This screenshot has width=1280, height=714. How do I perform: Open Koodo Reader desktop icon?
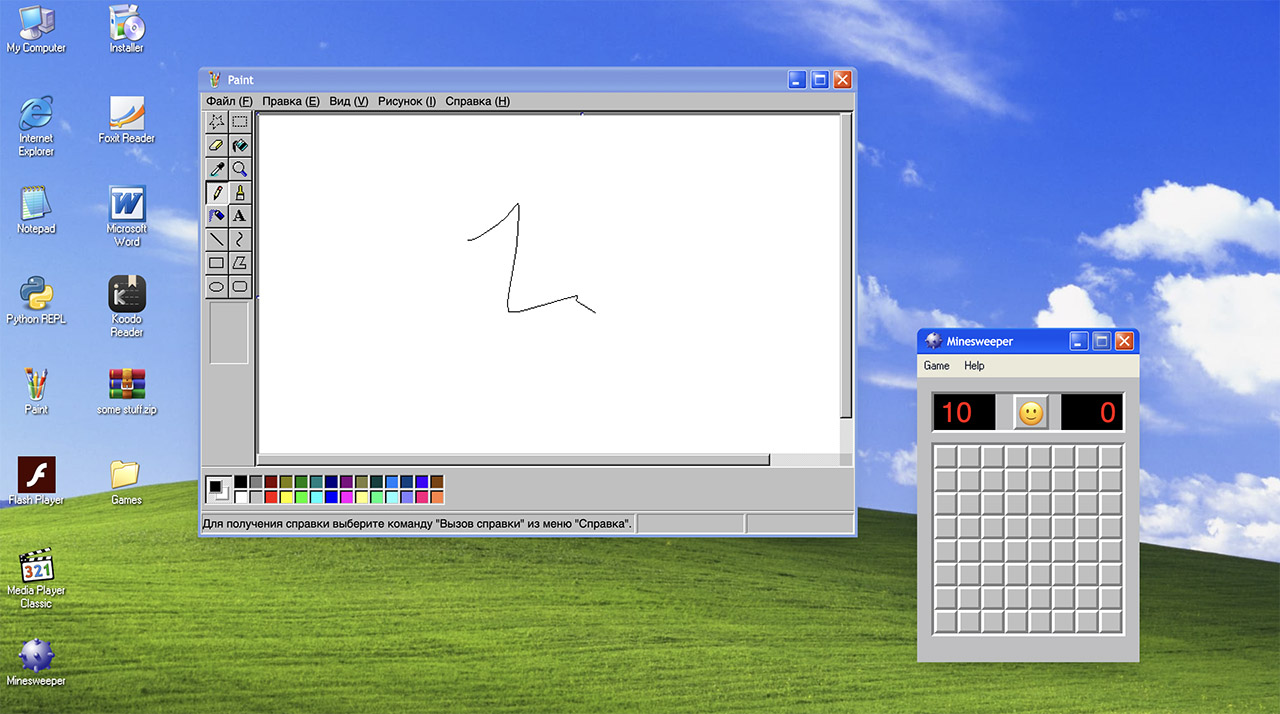pyautogui.click(x=127, y=307)
